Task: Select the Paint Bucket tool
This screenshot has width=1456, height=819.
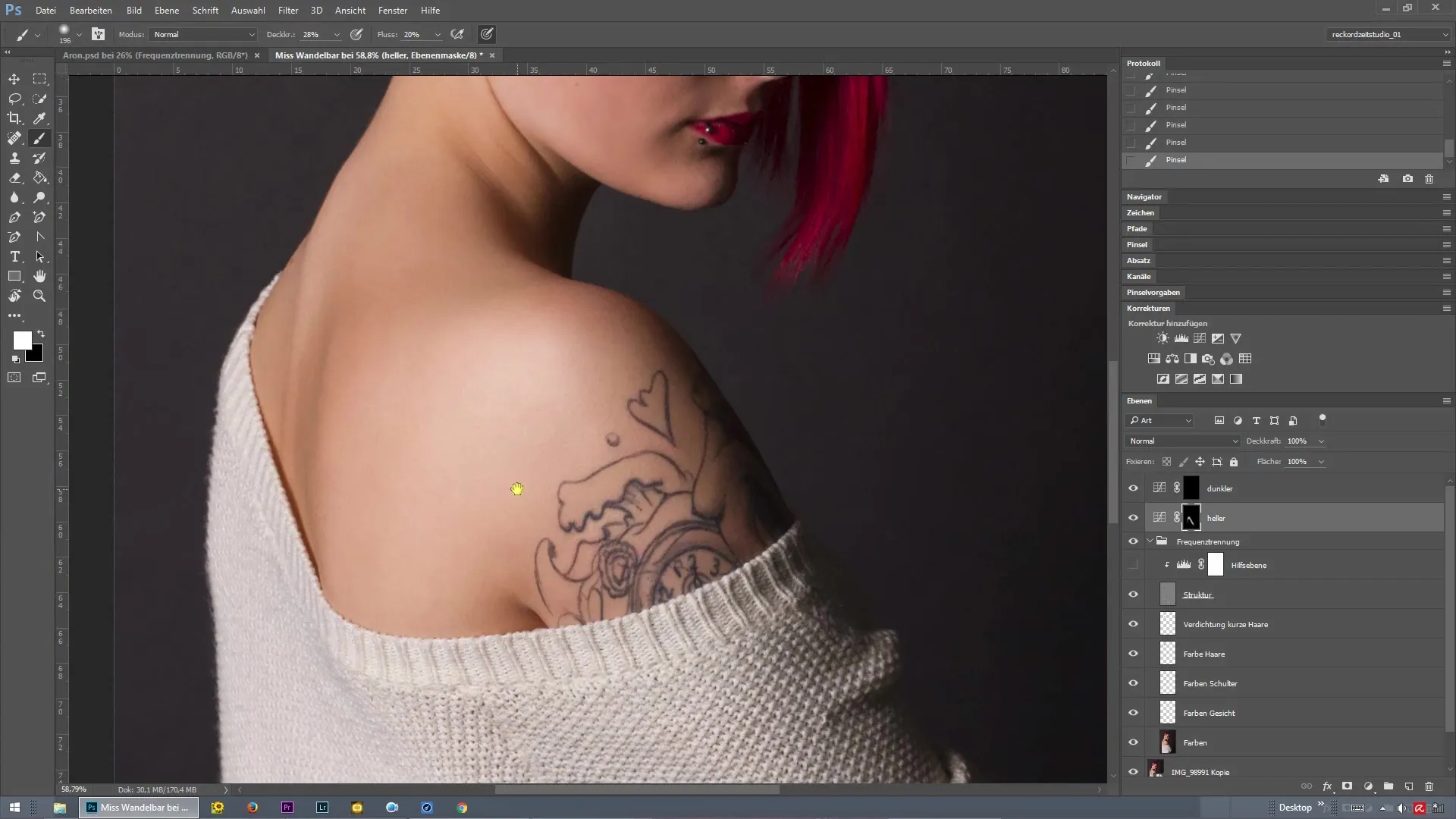Action: [39, 177]
